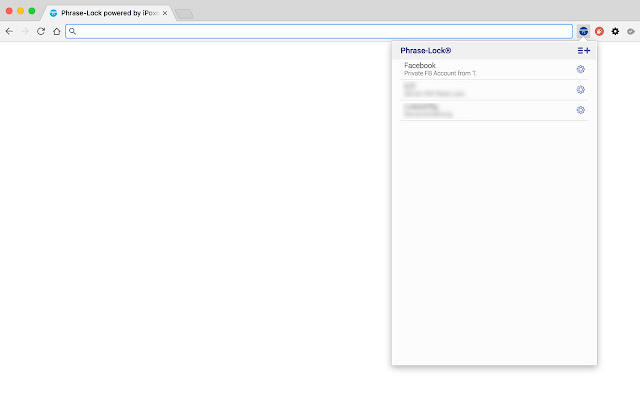Click the Phrase-Lock® popup title

[425, 51]
